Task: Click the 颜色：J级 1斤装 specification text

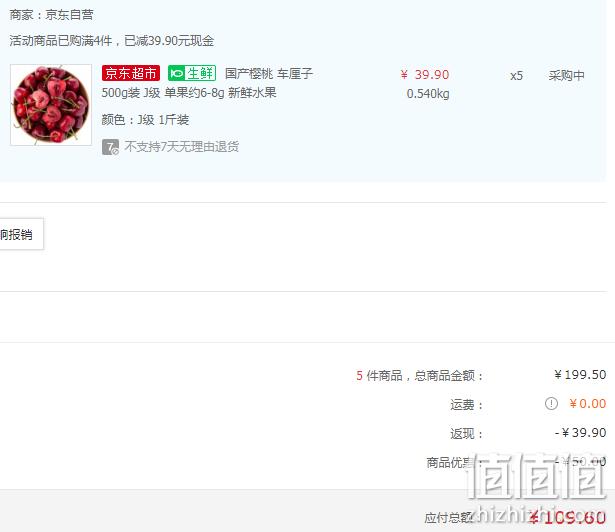Action: coord(145,120)
